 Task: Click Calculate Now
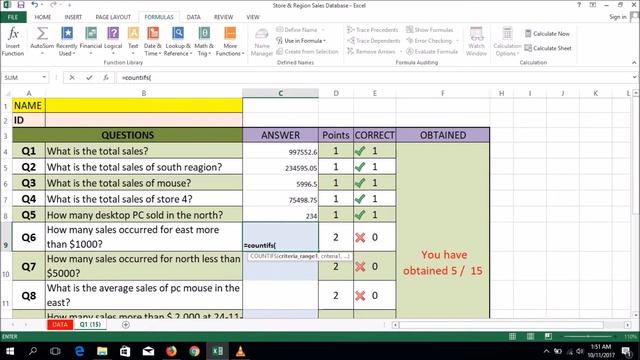547,33
